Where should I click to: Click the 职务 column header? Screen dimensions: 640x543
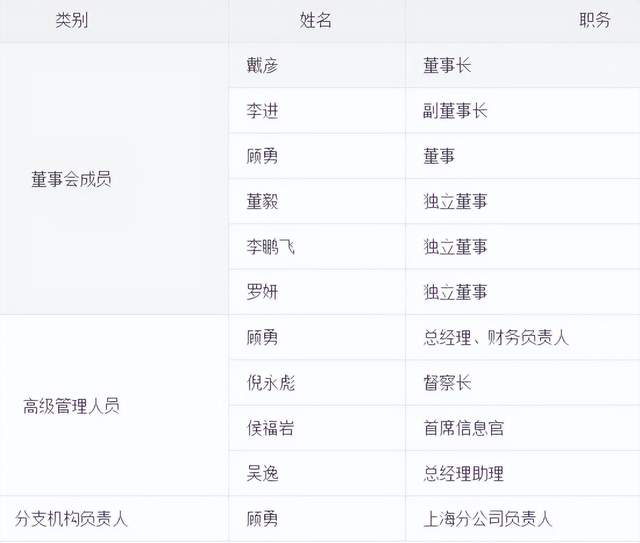point(594,20)
